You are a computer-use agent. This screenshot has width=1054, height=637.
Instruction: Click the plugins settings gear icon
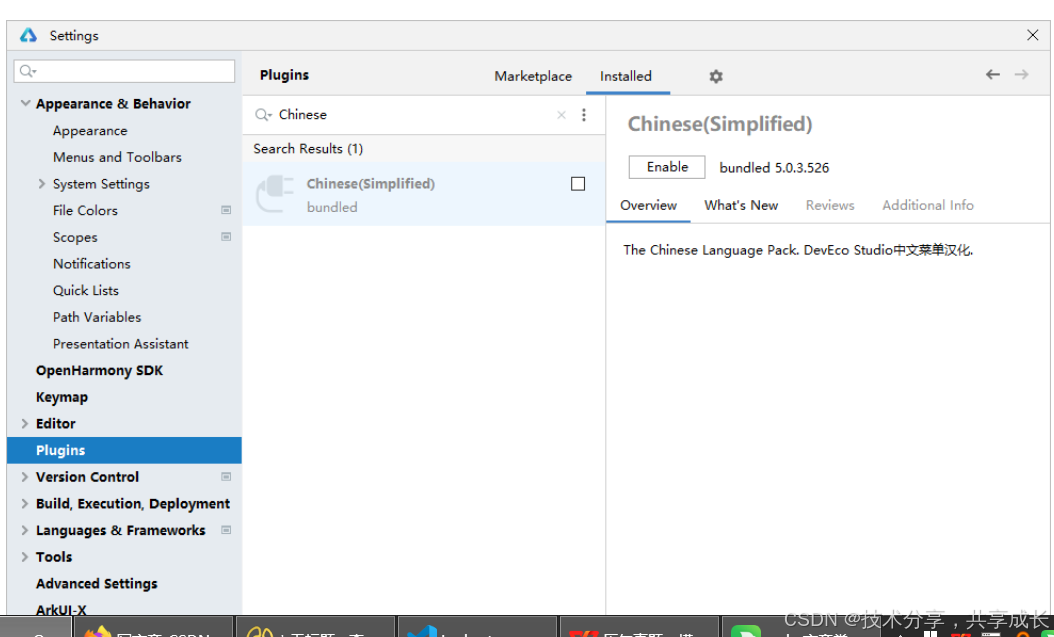716,77
